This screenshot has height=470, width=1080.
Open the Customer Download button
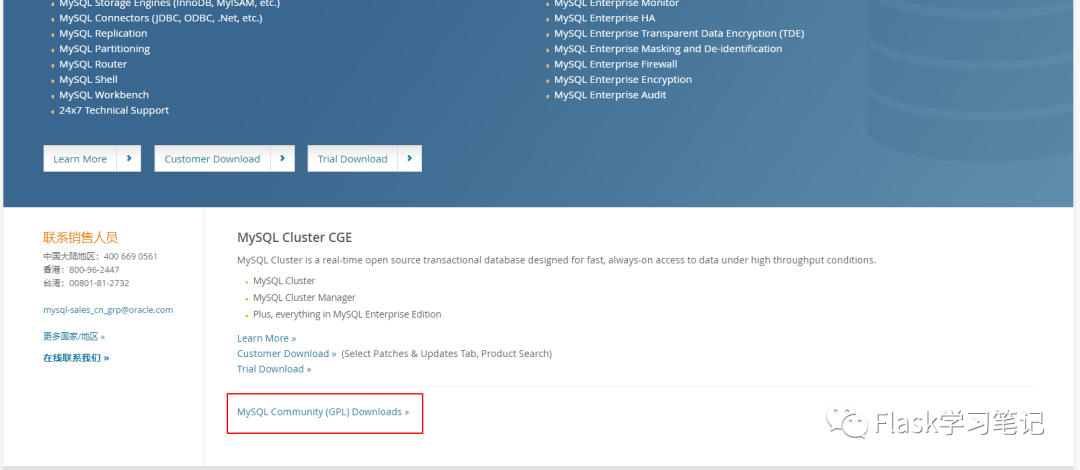pos(225,159)
